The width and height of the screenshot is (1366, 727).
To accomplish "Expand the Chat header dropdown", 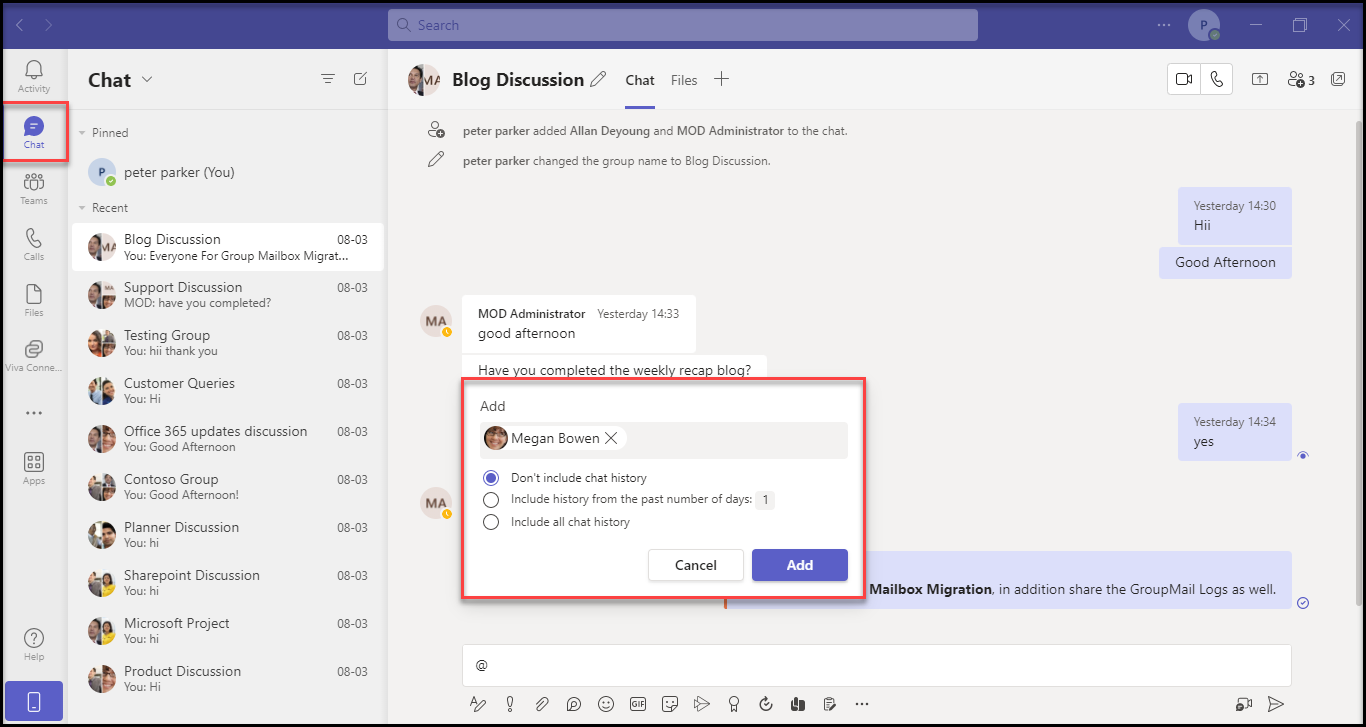I will [147, 80].
